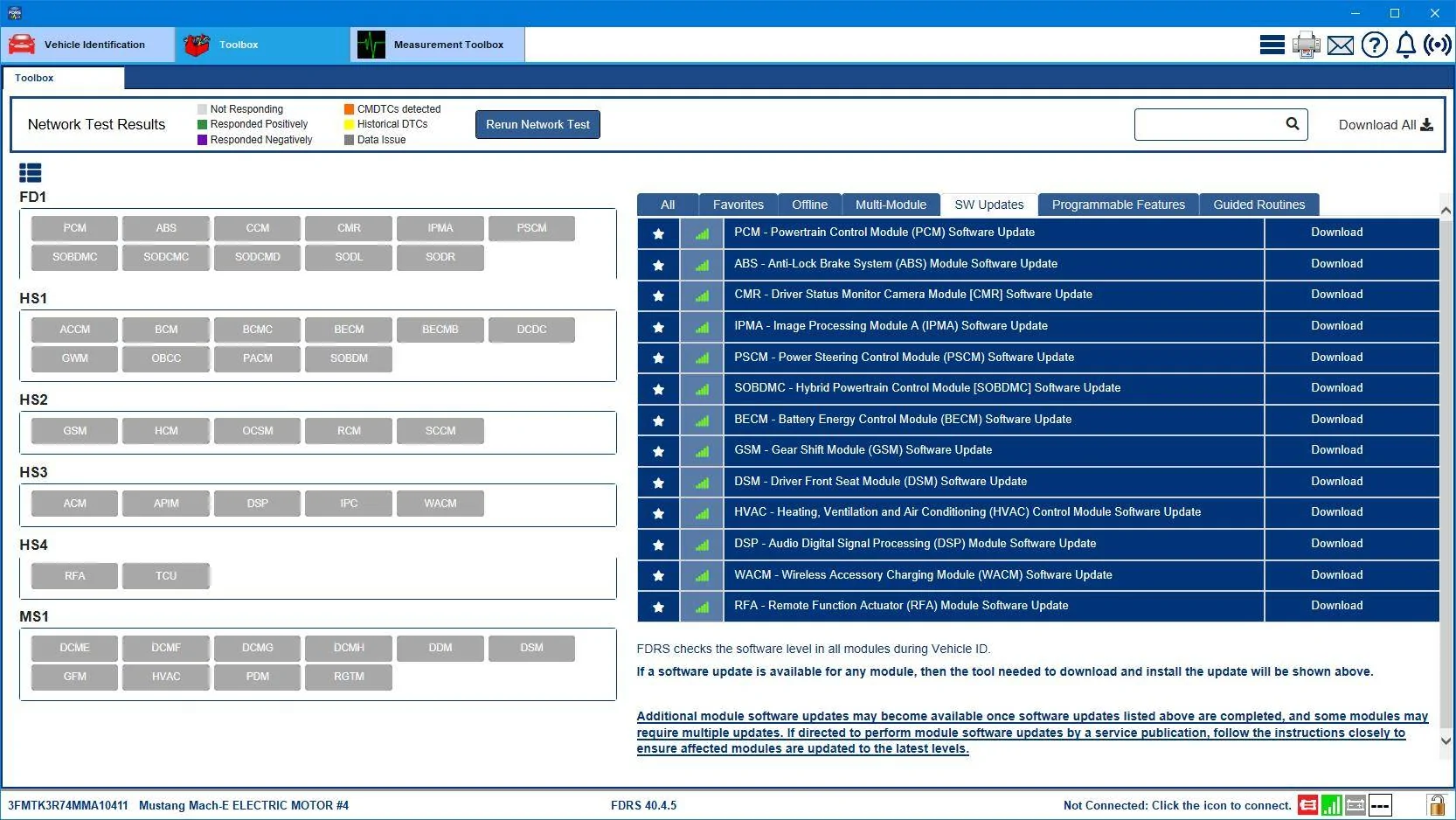The height and width of the screenshot is (820, 1456).
Task: Open the Guided Routines tab
Action: coord(1259,205)
